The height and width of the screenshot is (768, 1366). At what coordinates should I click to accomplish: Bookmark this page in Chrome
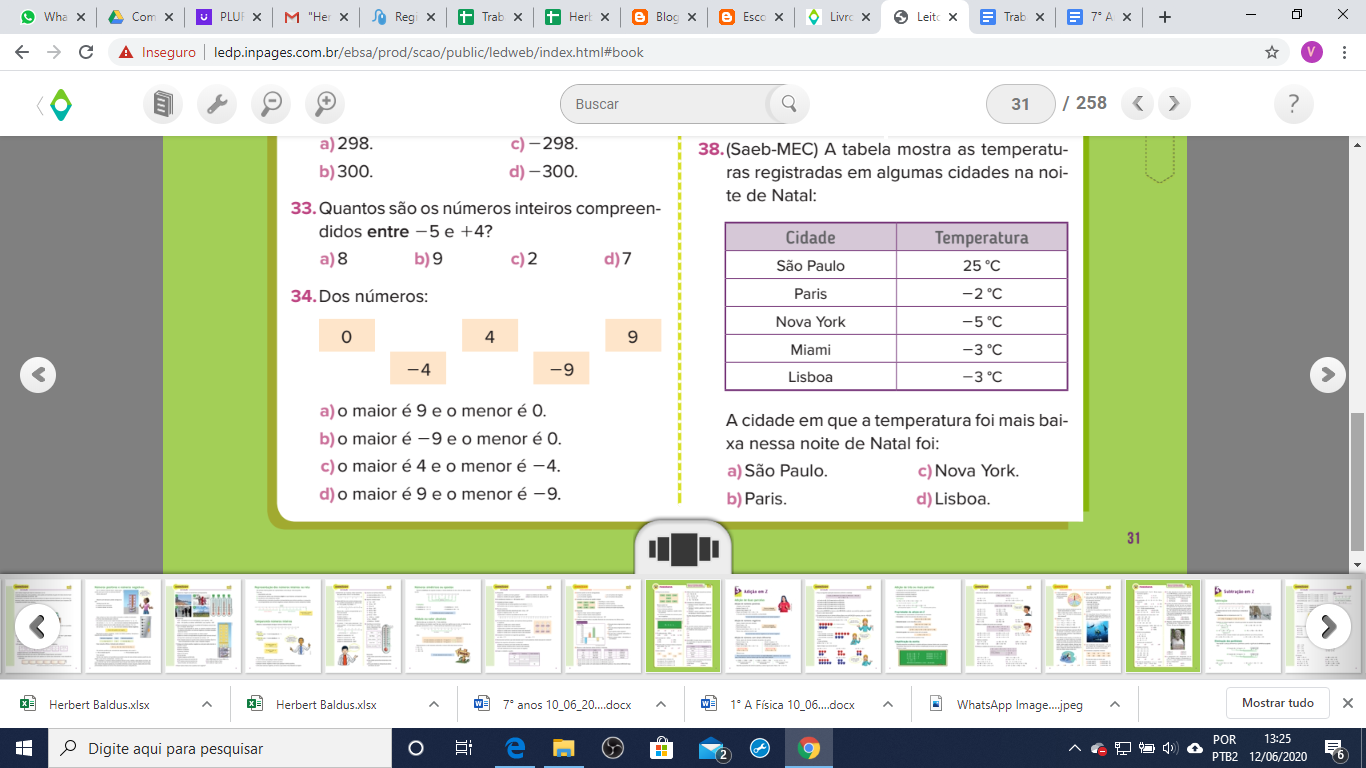1271,52
